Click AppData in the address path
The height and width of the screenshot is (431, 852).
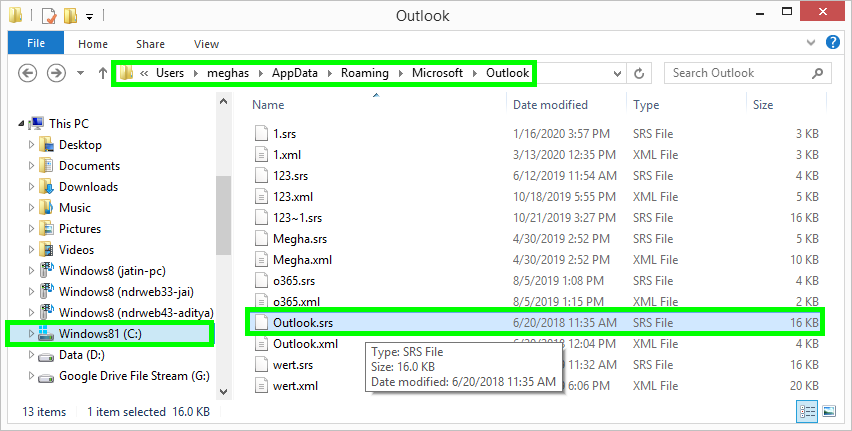point(295,73)
